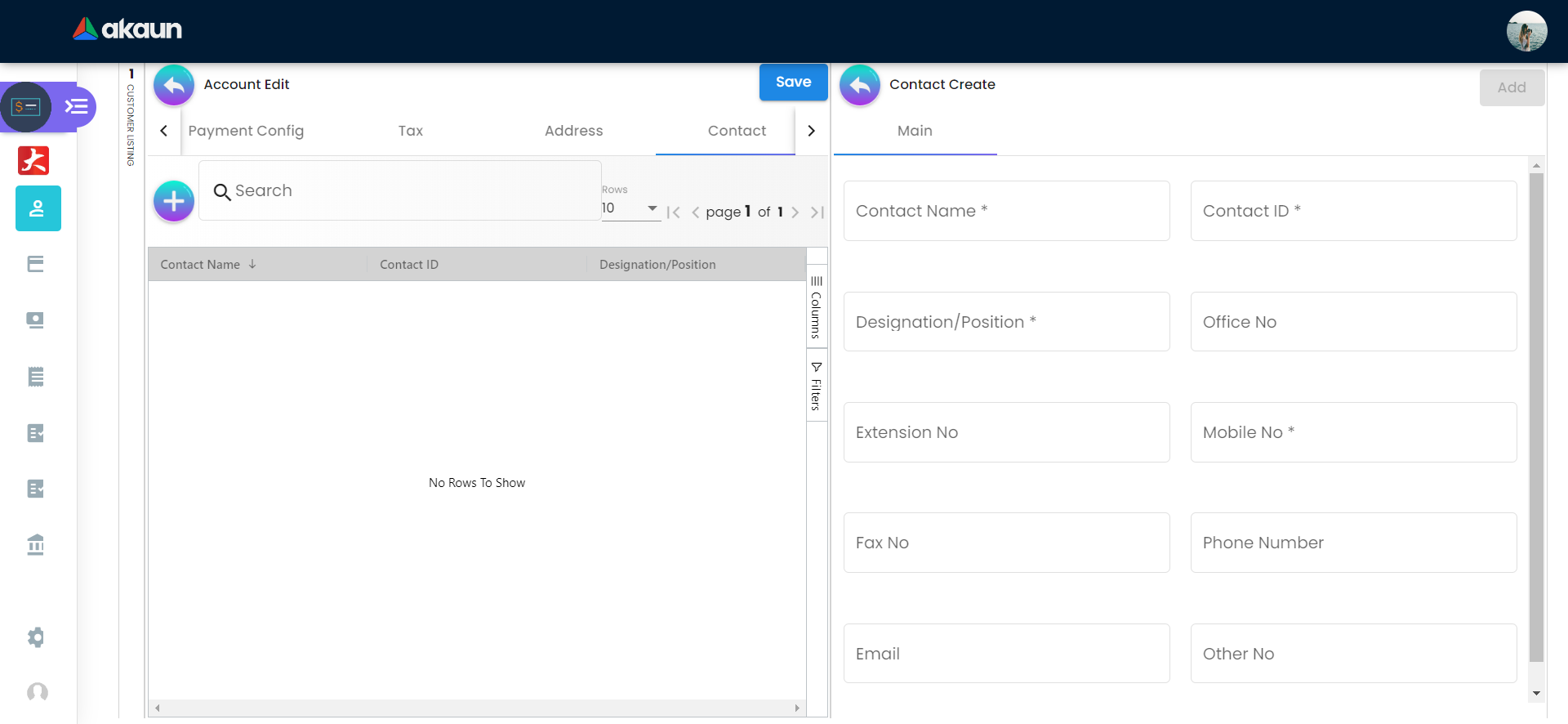The image size is (1568, 724).
Task: Expand the Columns side panel
Action: (x=816, y=307)
